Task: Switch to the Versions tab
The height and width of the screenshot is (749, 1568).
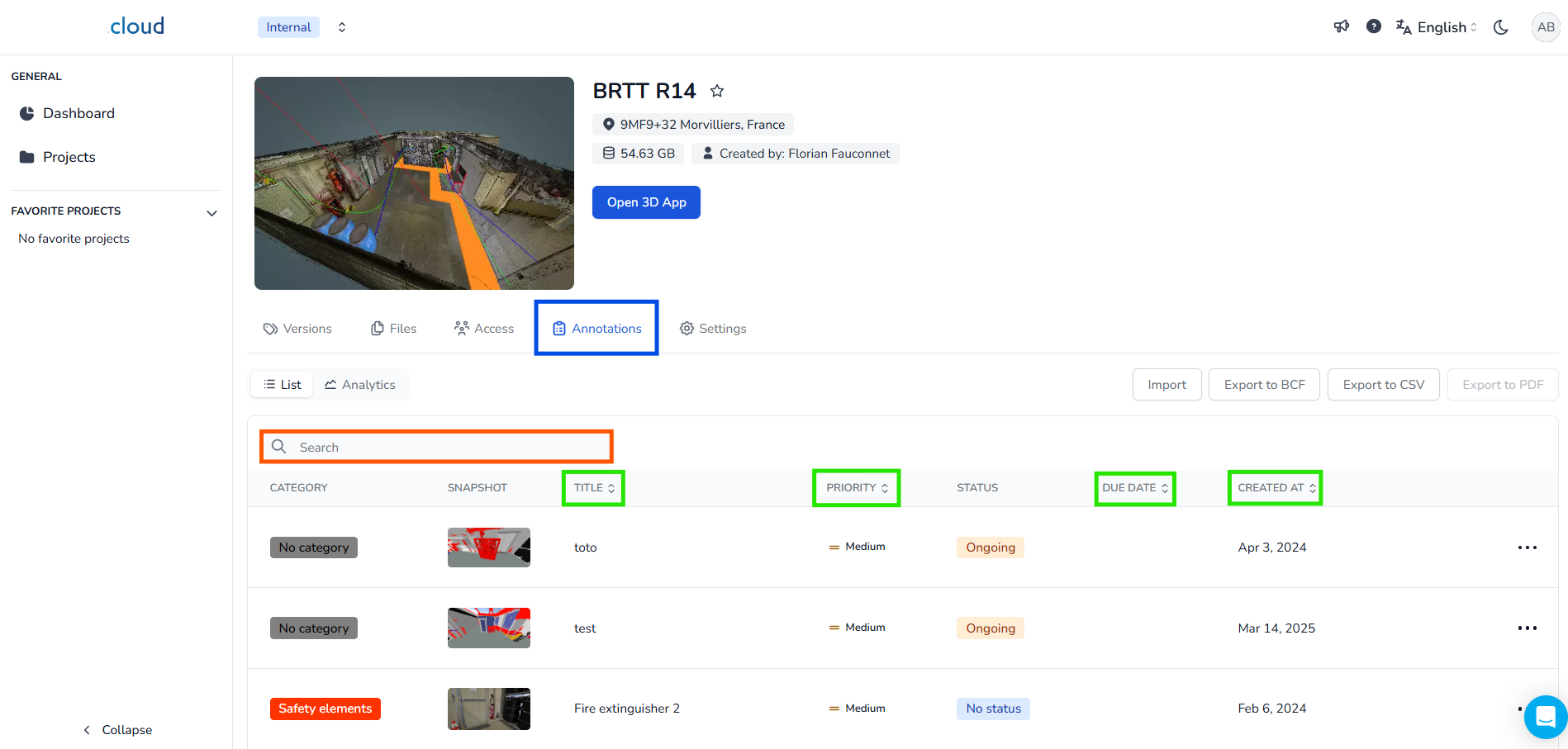Action: [x=297, y=329]
